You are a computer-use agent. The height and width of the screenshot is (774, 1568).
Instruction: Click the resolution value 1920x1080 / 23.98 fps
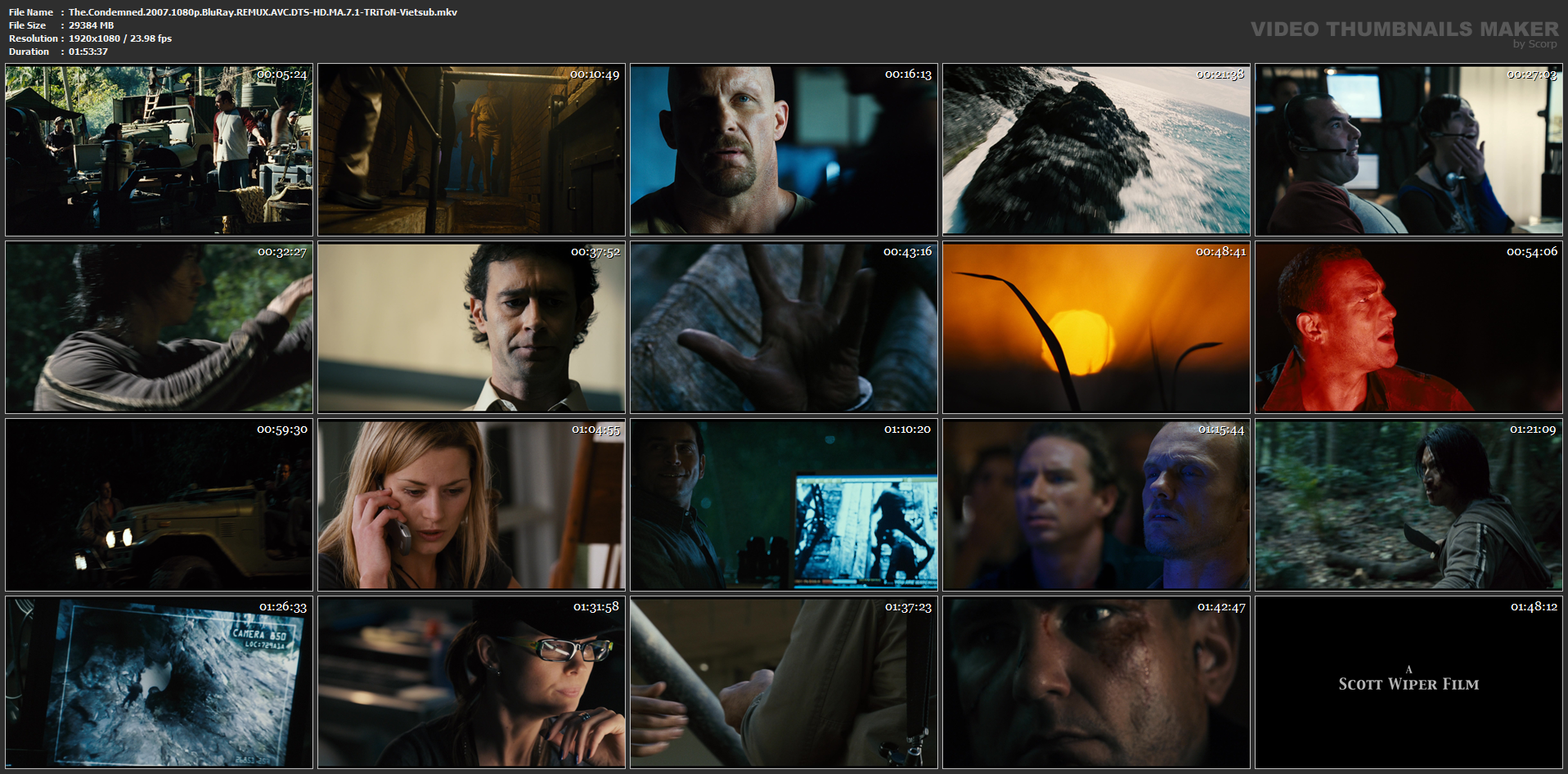(120, 38)
